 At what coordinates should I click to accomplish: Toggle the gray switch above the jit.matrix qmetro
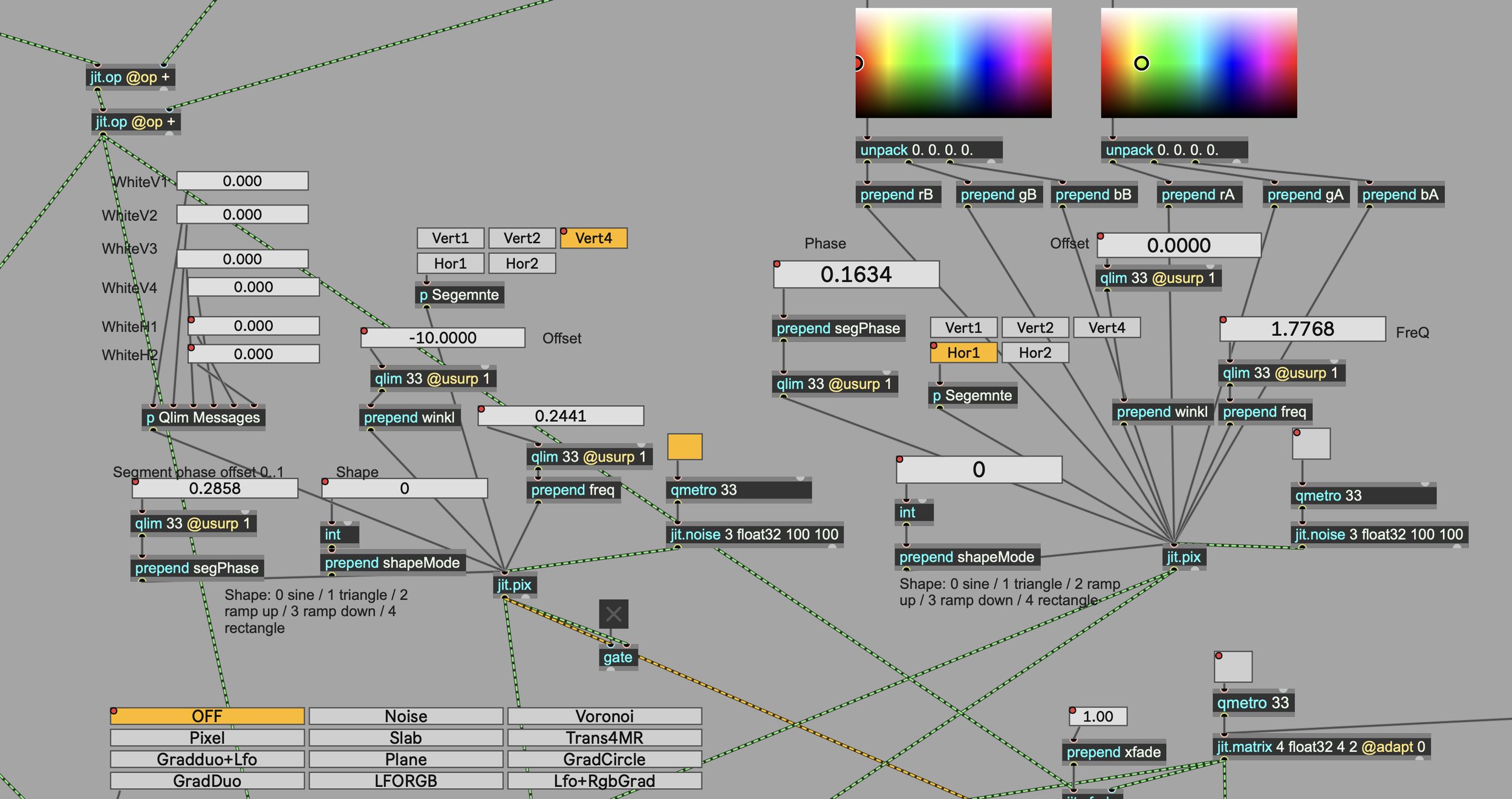pos(1233,667)
